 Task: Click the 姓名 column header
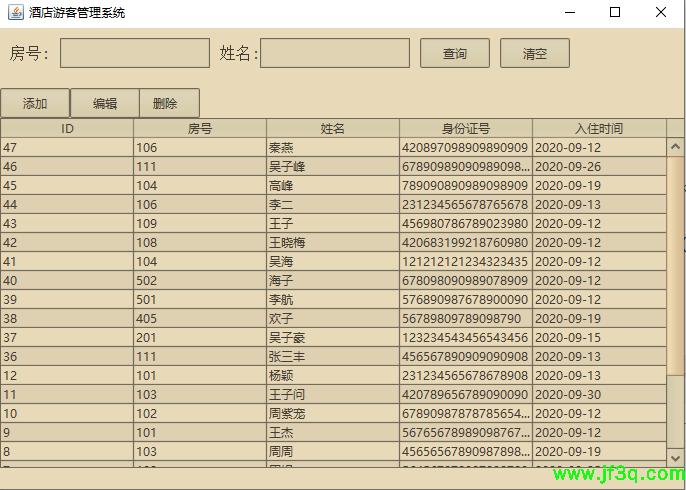(x=333, y=128)
